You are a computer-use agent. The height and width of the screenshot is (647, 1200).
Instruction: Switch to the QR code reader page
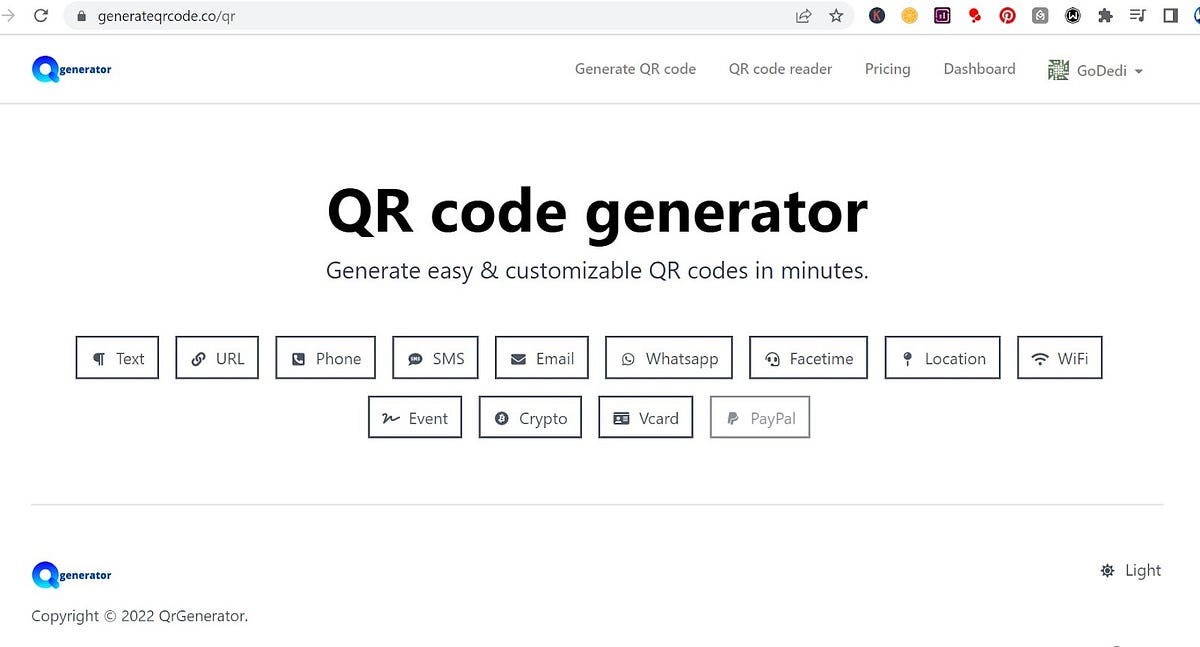(780, 68)
